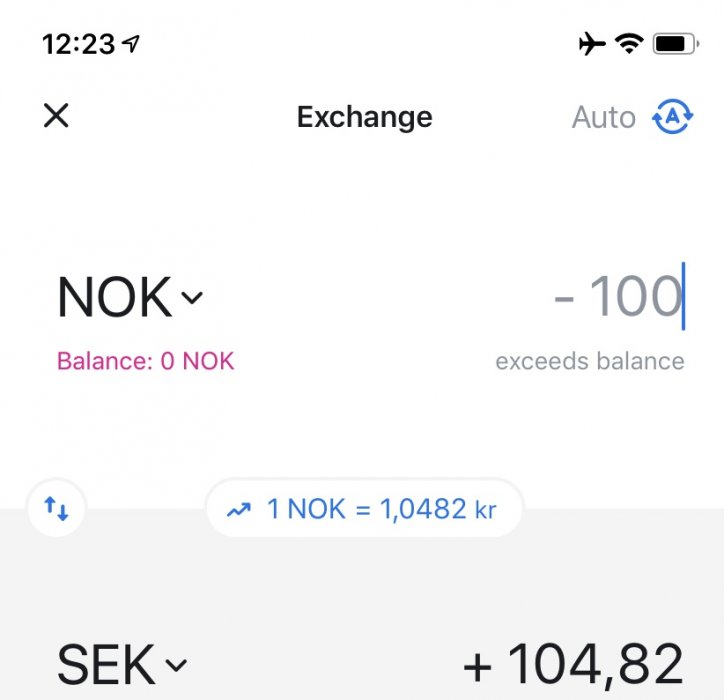Tap the Auto exchange circular icon
Viewport: 724px width, 700px height.
[672, 117]
